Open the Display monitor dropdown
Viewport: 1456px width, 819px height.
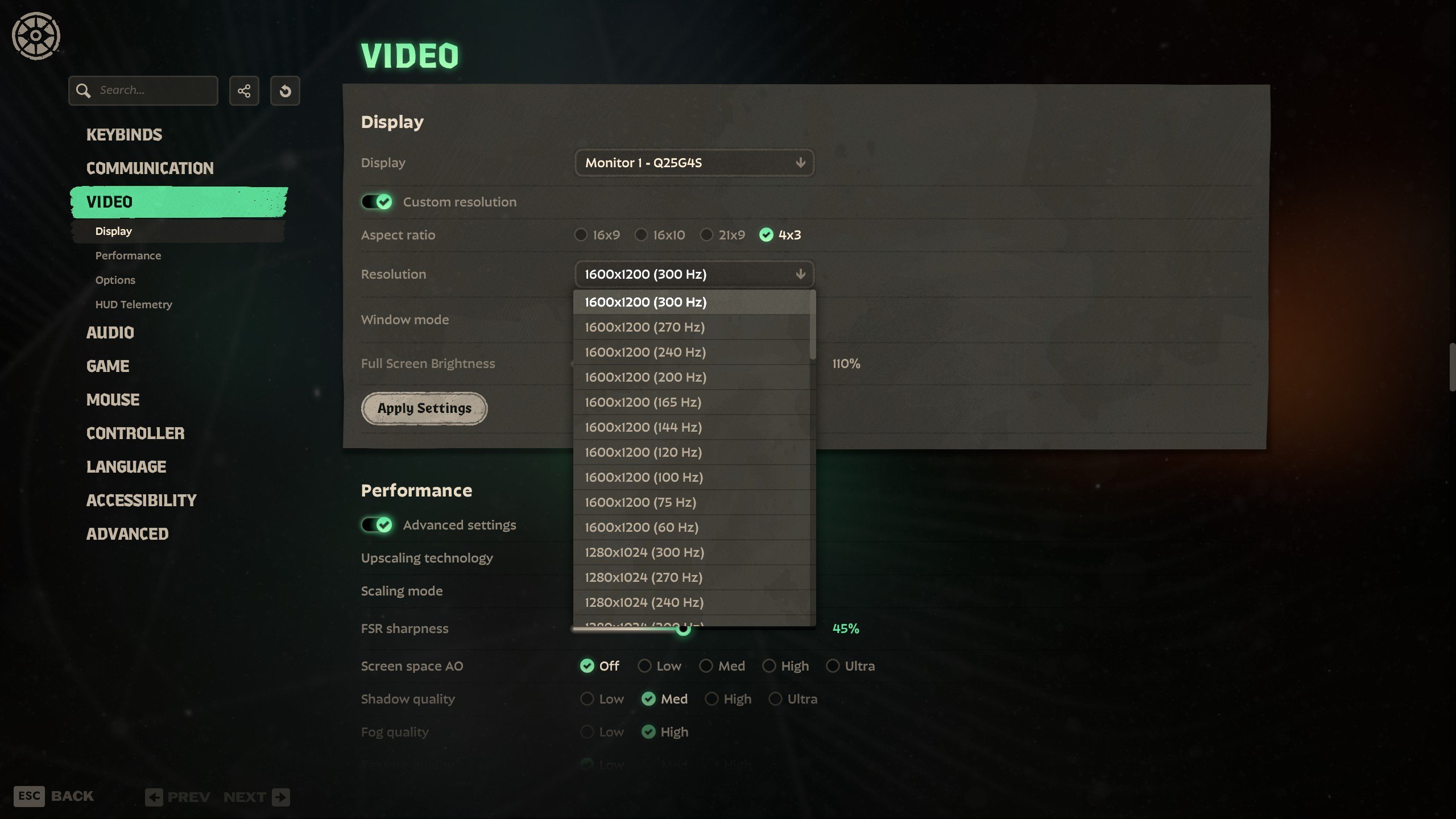click(694, 163)
